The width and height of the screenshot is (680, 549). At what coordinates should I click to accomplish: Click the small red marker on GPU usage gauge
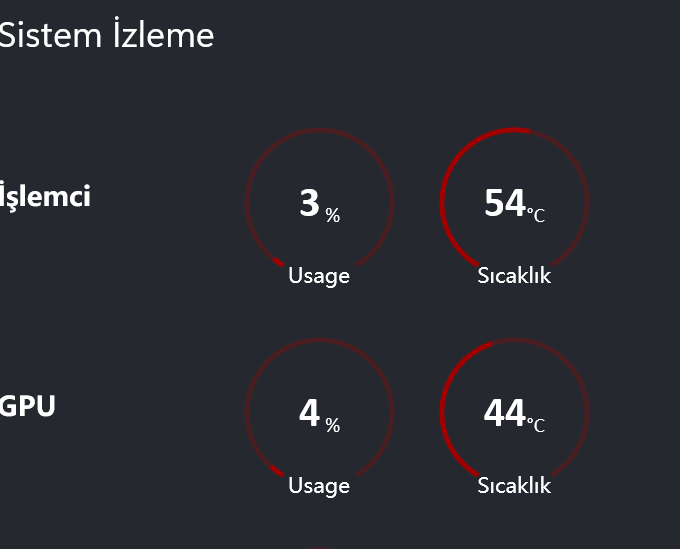[x=278, y=473]
